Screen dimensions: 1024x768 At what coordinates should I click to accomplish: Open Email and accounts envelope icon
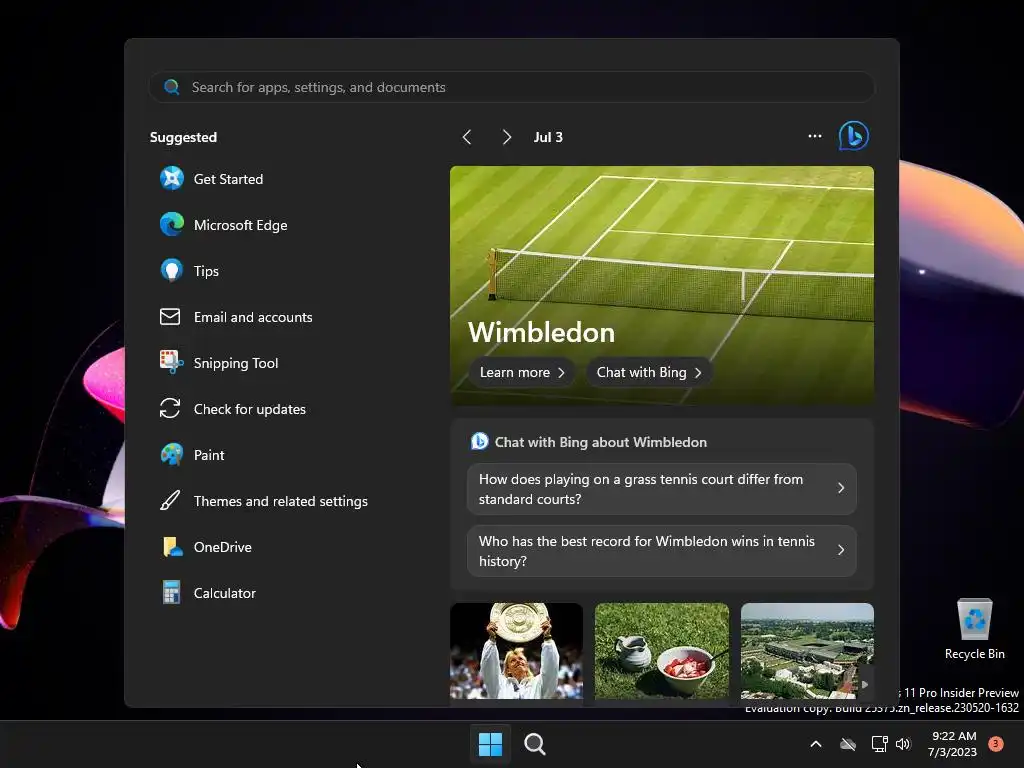(x=170, y=317)
